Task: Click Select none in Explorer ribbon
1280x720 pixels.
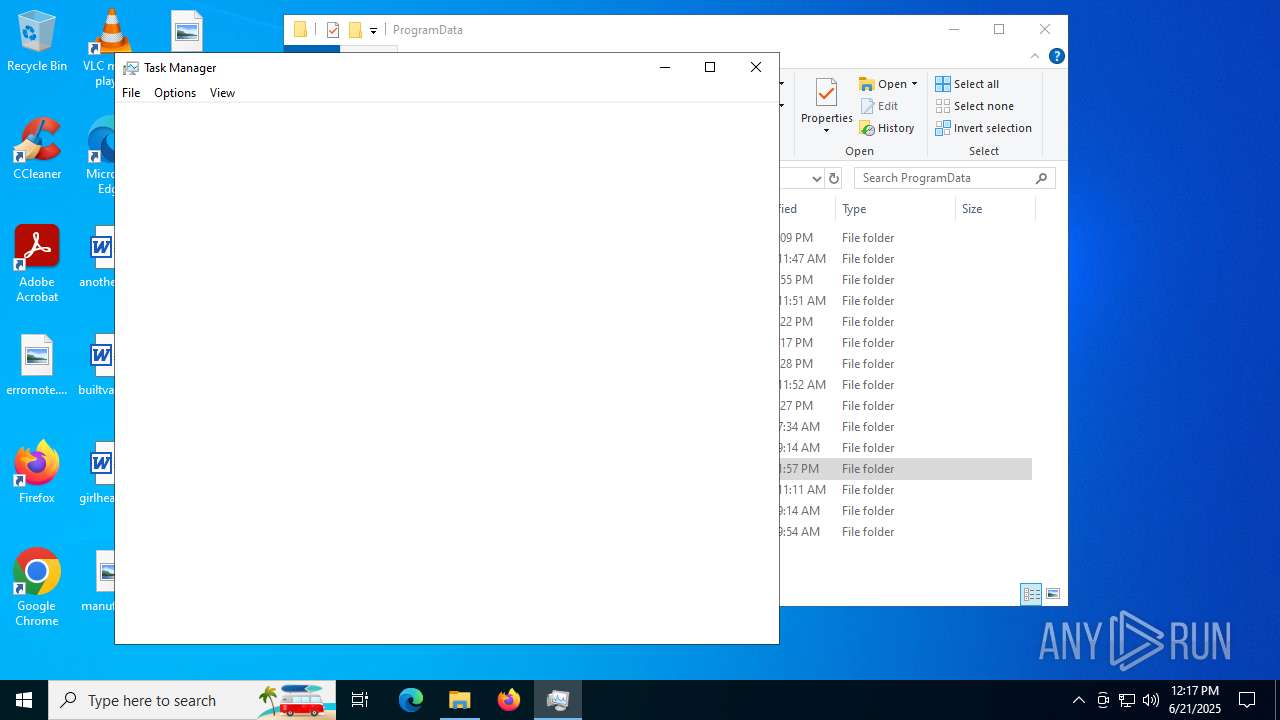Action: pos(974,106)
